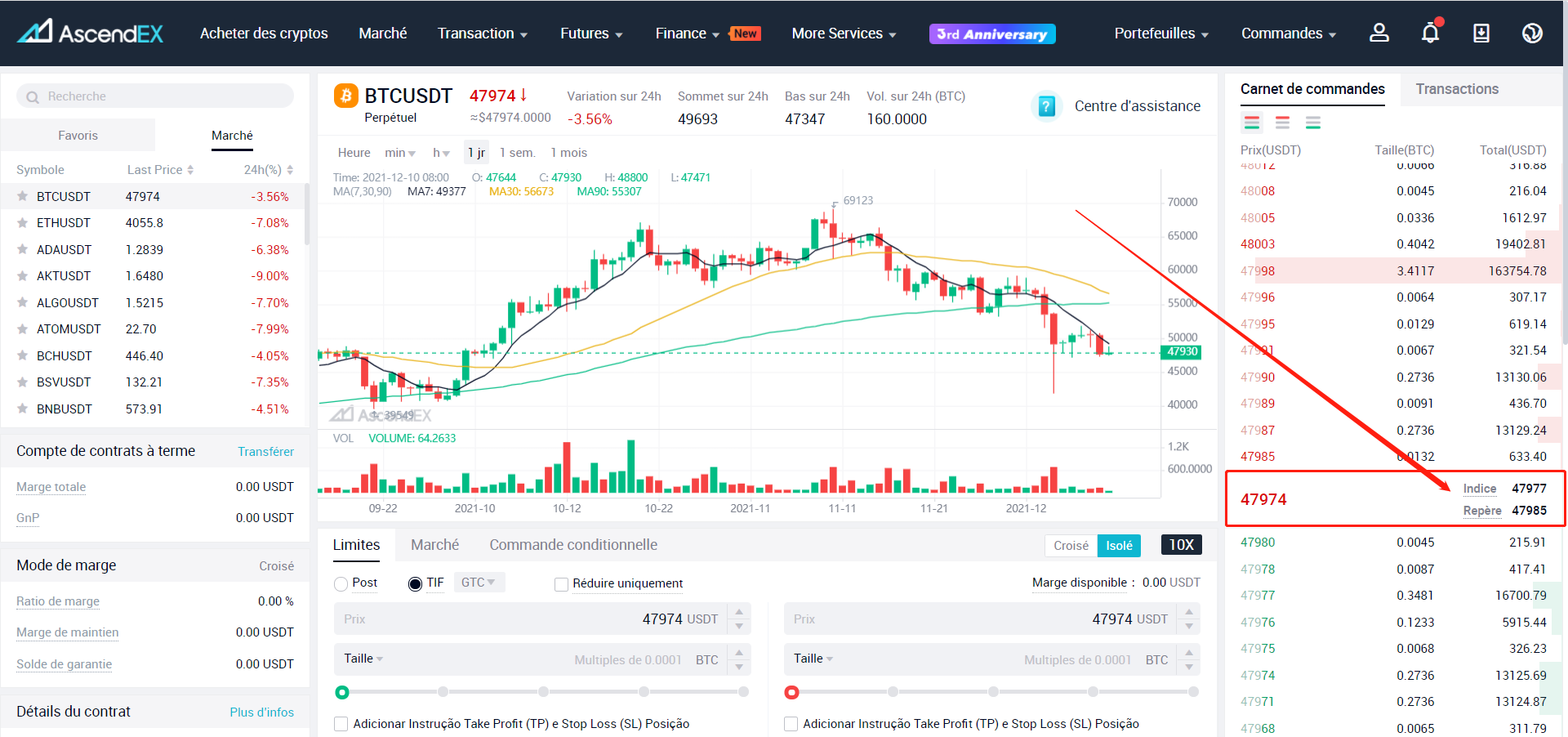Open Centre d'assistance link

point(1137,106)
